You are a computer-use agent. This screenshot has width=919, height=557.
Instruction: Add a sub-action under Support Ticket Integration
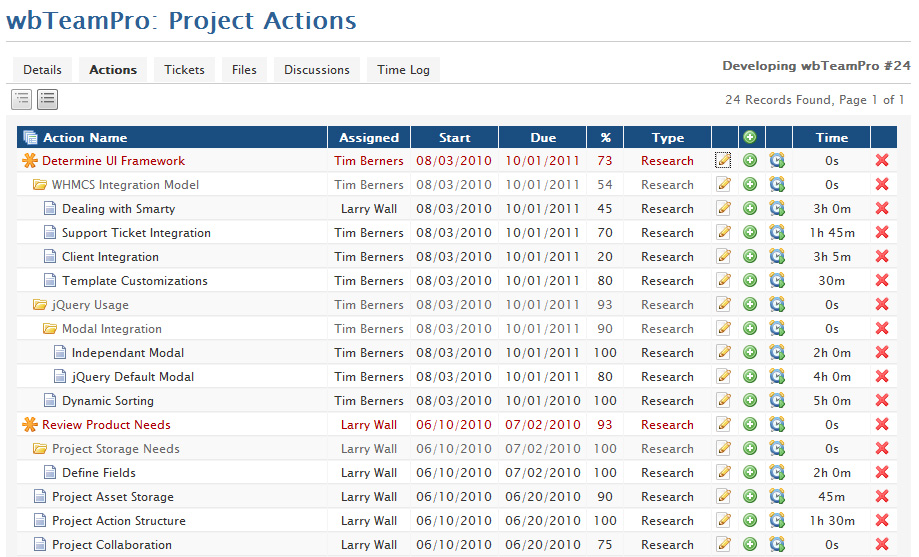coord(750,233)
